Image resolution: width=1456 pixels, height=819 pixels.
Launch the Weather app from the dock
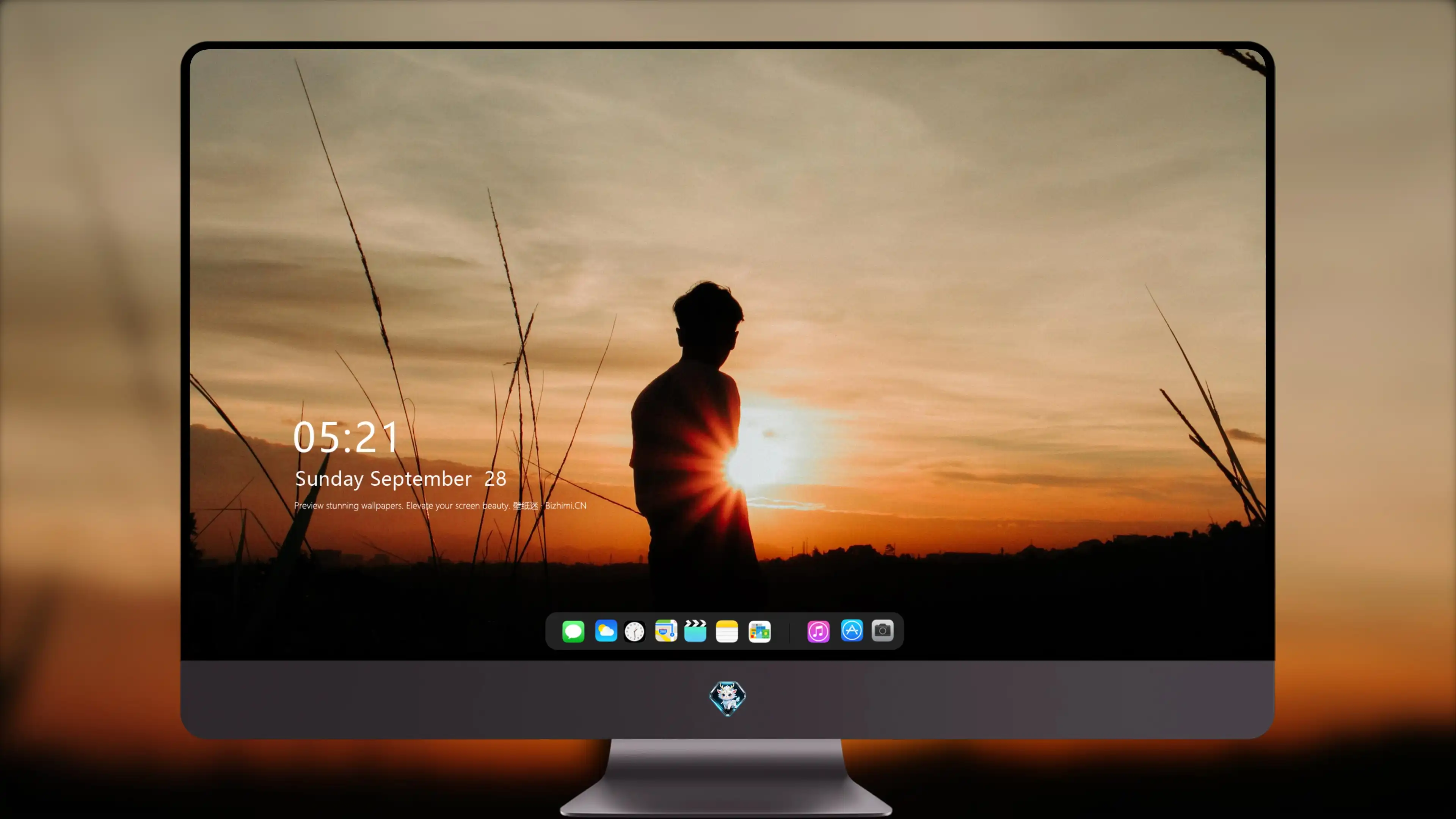(x=606, y=631)
